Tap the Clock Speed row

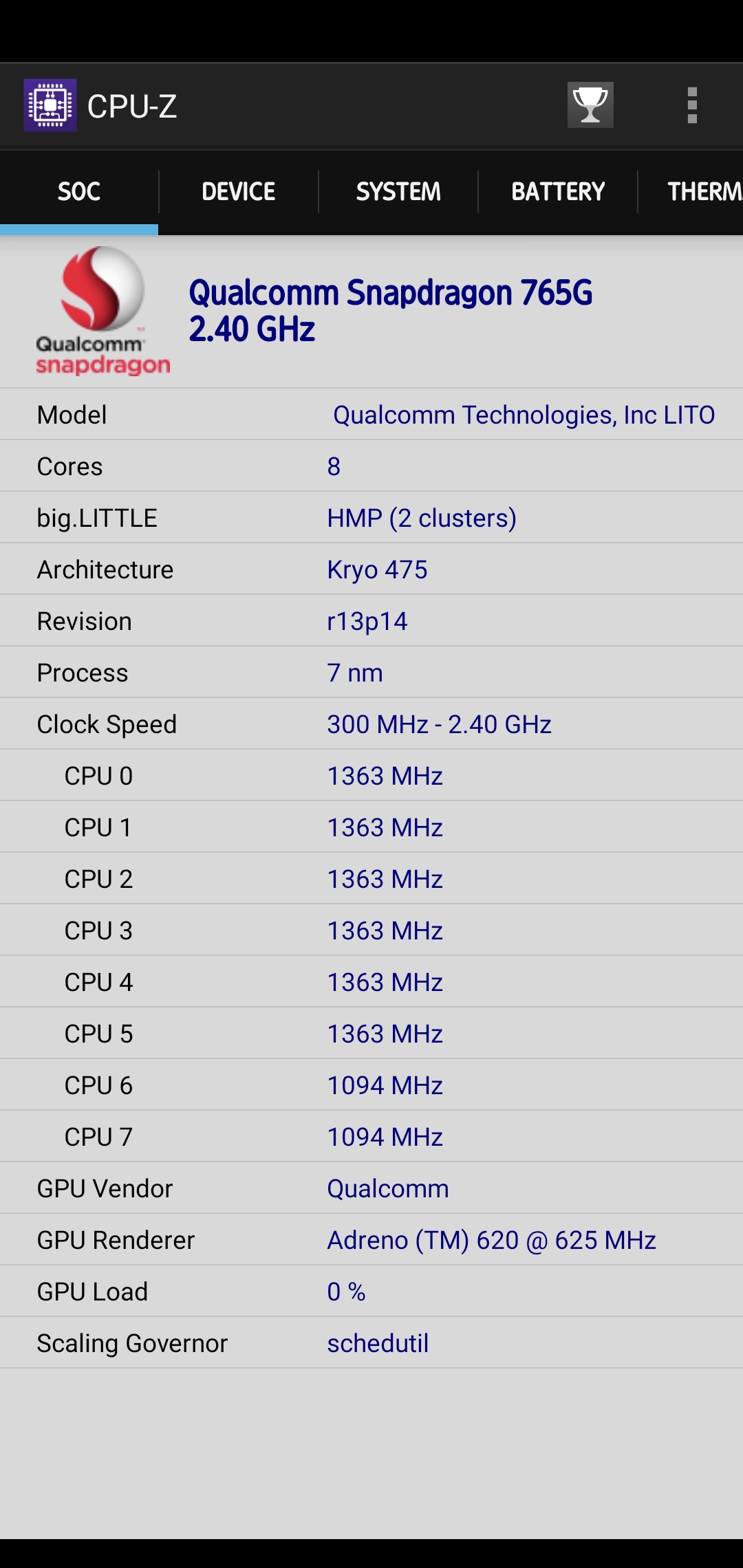click(x=371, y=724)
